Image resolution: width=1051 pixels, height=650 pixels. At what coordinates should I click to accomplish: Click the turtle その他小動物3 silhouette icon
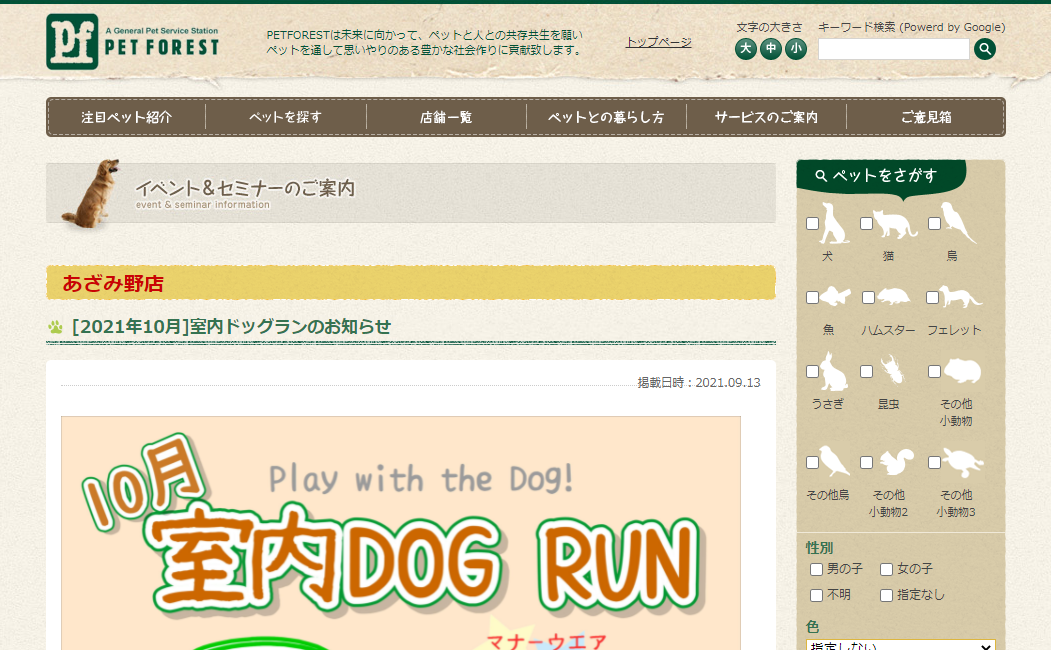click(963, 462)
